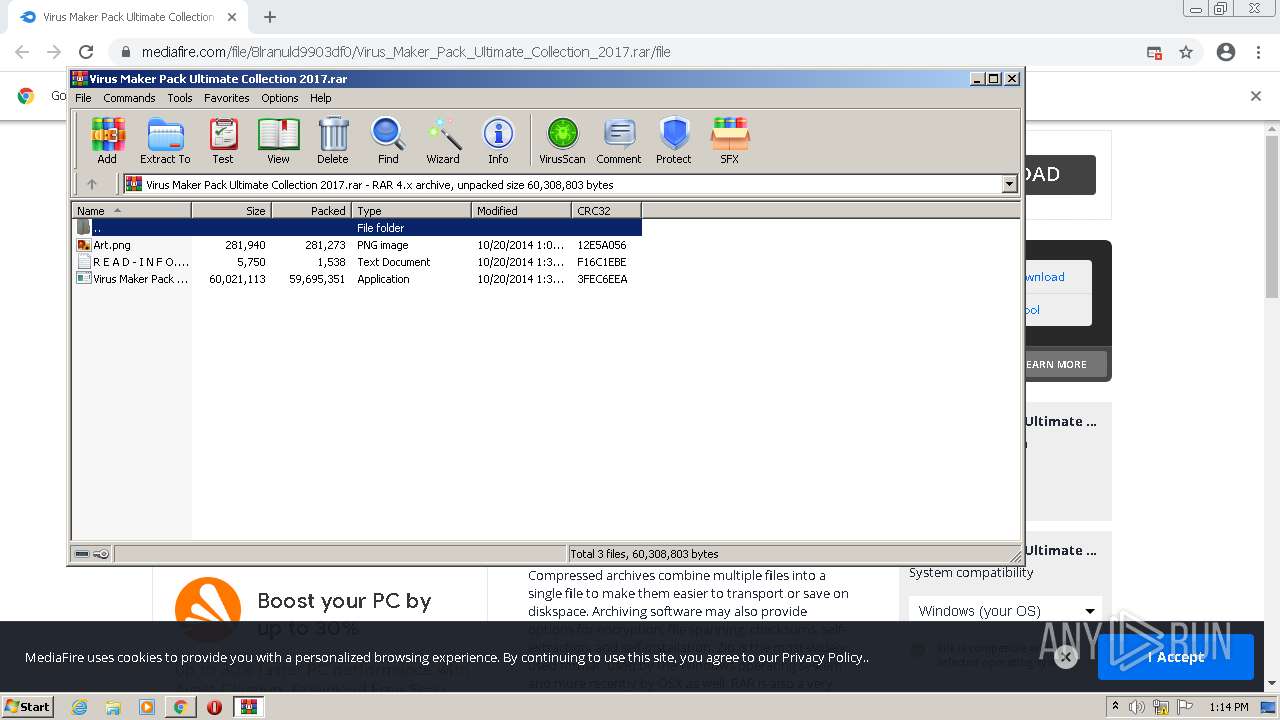Viewport: 1280px width, 720px height.
Task: Click the Chrome address bar URL
Action: (x=406, y=52)
